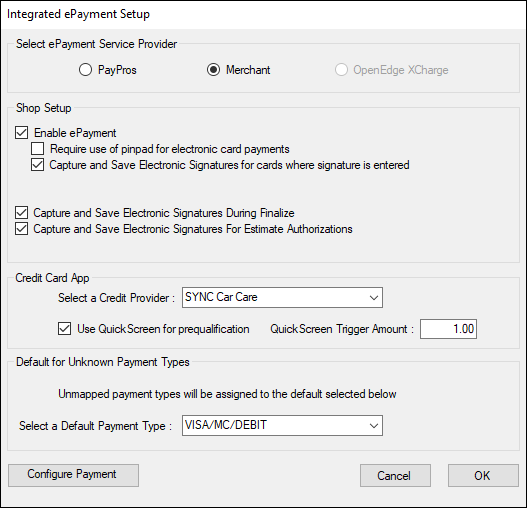Click the 'QuickScreen Trigger Amount :' label
This screenshot has width=527, height=508.
tap(342, 329)
